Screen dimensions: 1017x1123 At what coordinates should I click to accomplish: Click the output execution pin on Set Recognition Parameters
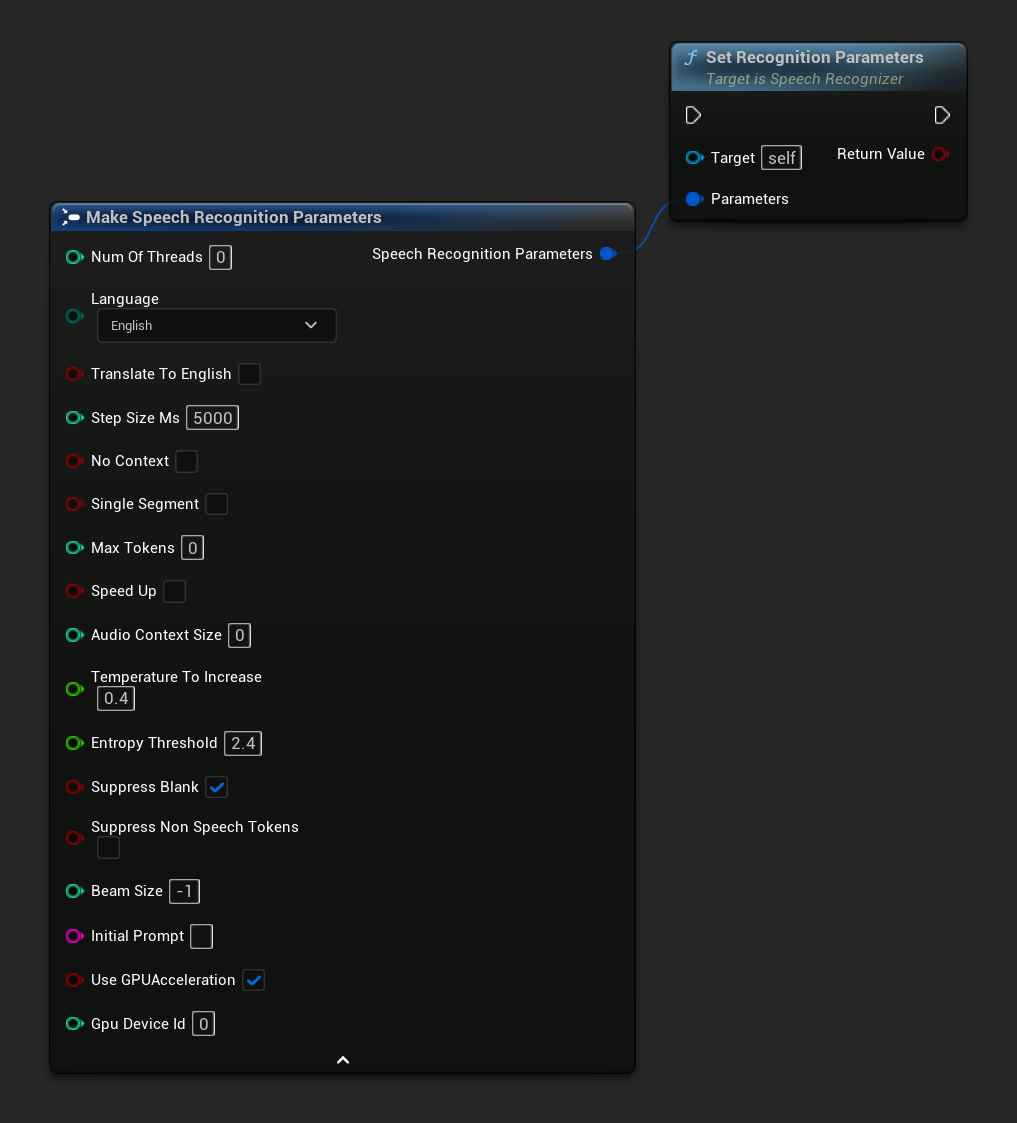click(x=941, y=116)
